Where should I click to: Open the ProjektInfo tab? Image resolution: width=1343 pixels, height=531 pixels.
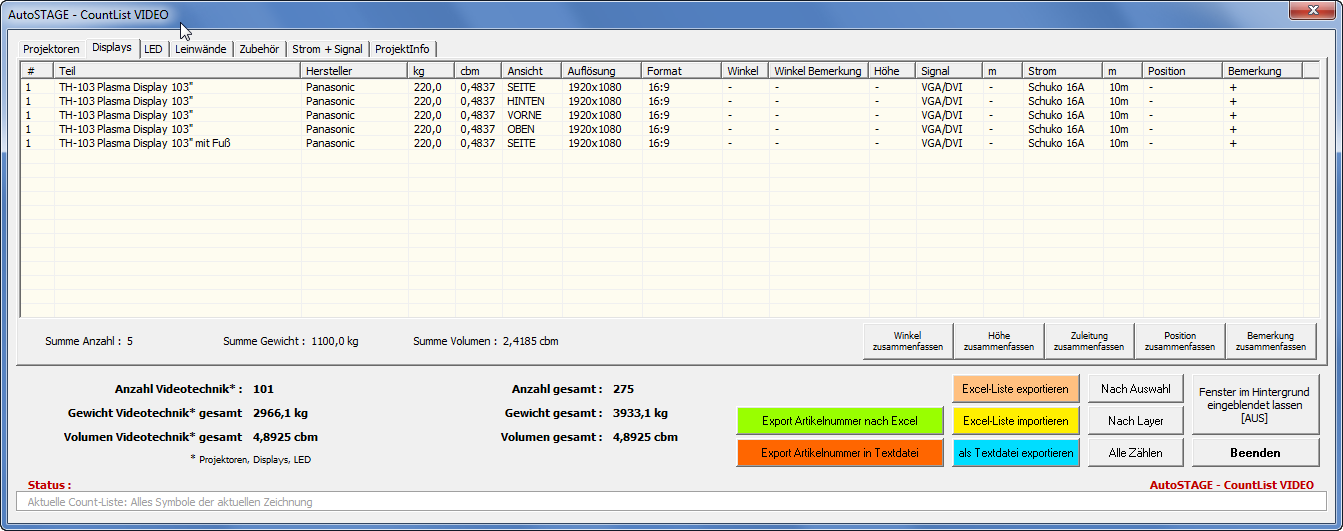click(402, 49)
